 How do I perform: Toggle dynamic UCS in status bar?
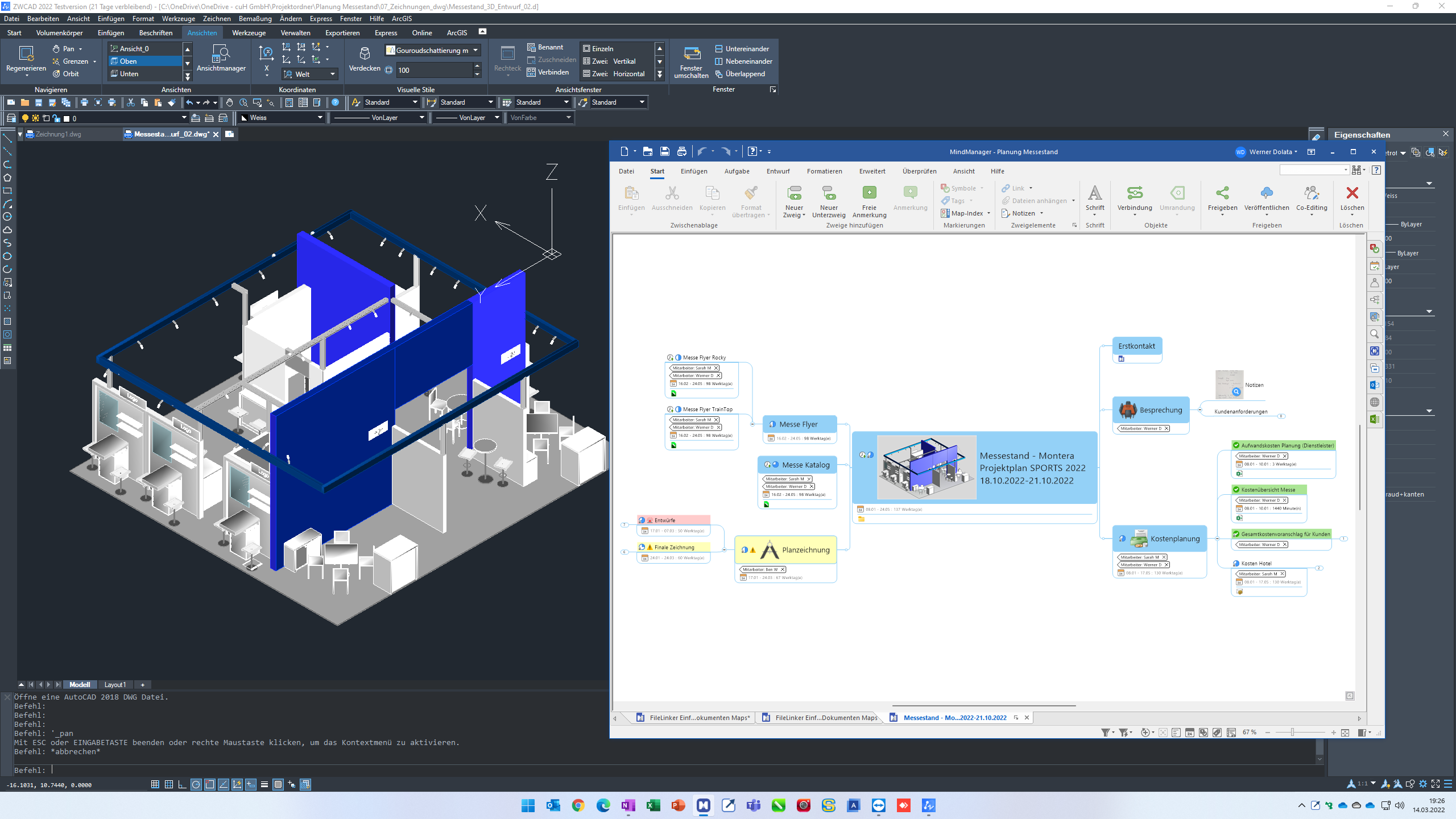(237, 785)
